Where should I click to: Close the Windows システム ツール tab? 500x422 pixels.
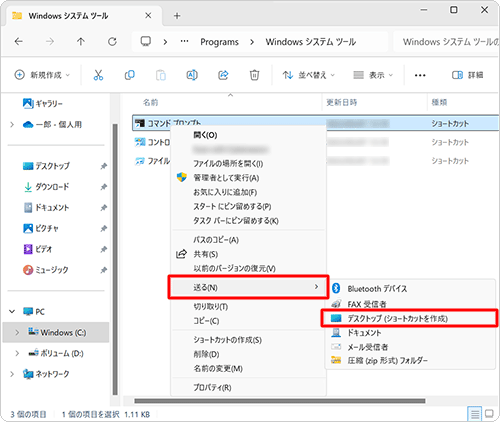(148, 16)
